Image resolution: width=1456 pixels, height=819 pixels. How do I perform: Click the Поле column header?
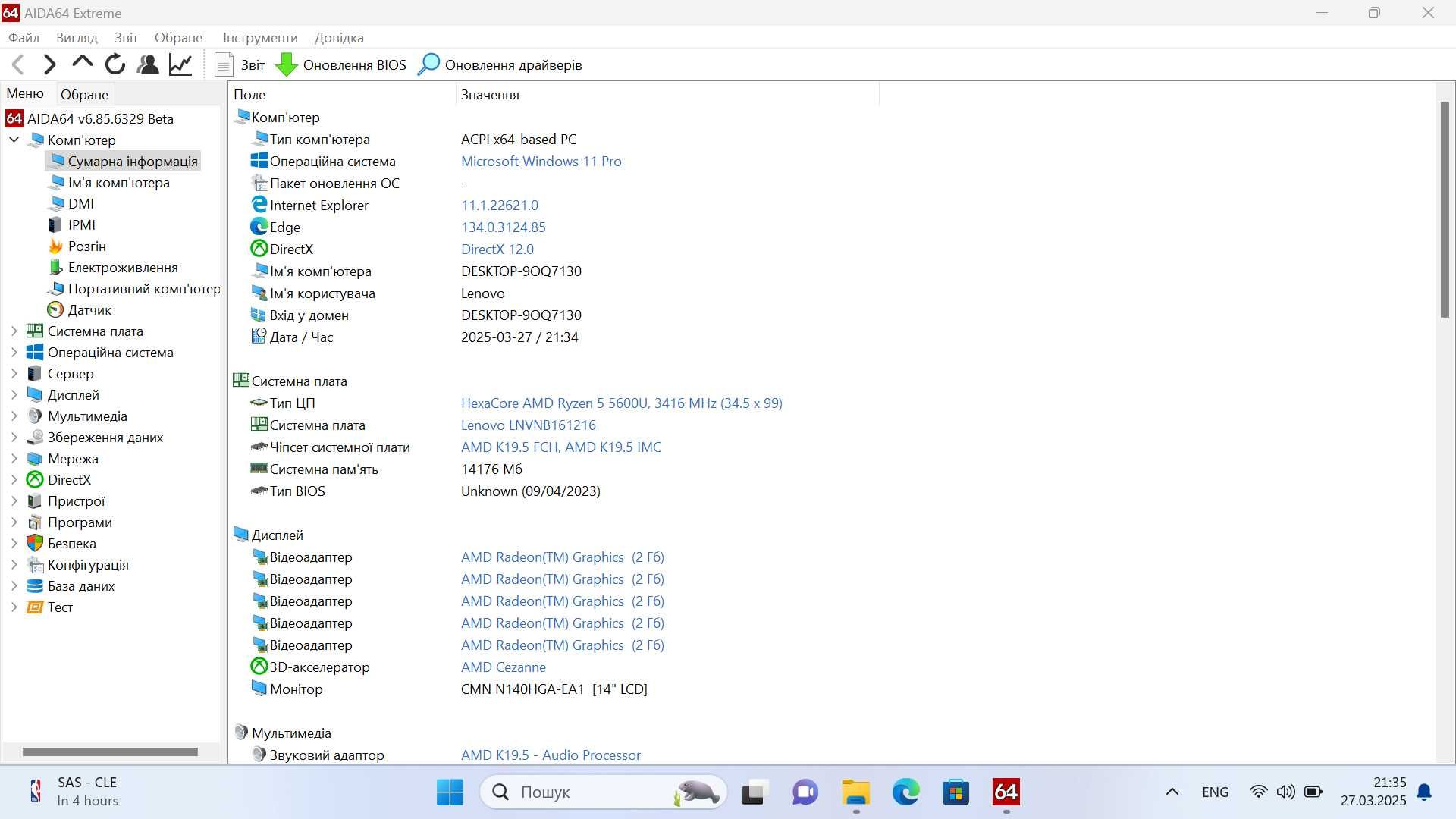pos(342,95)
